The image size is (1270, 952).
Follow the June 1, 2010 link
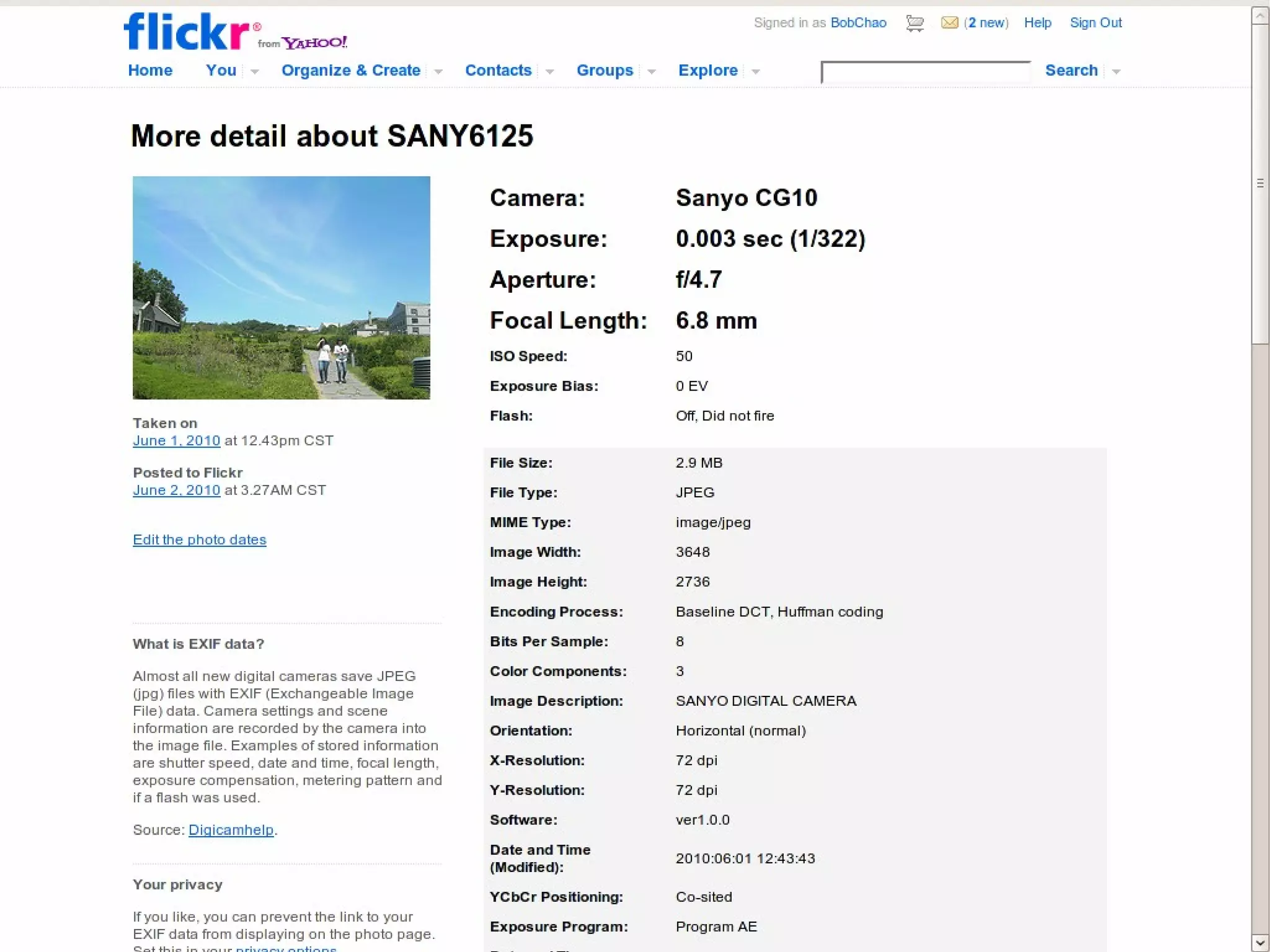point(176,440)
